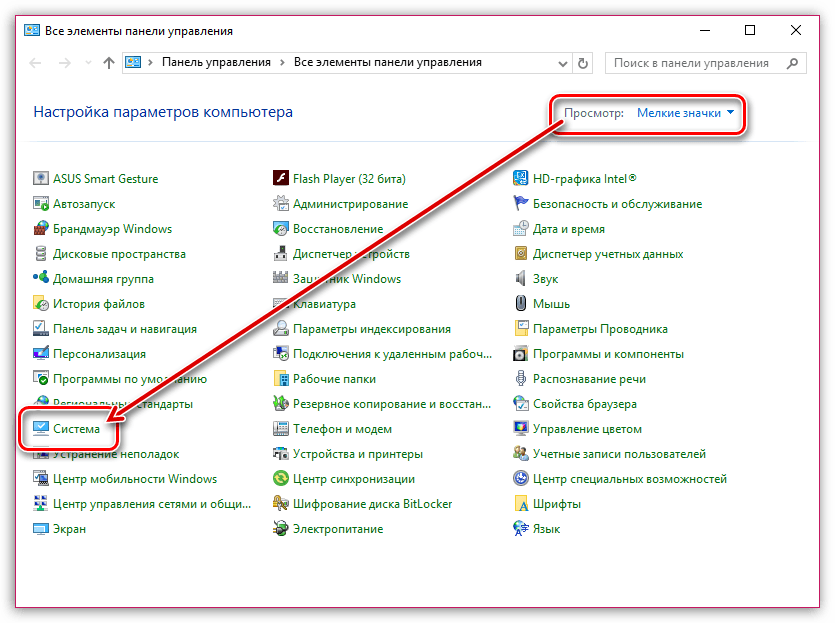Expand the Мелкие значки view dropdown
The image size is (835, 623).
(685, 113)
